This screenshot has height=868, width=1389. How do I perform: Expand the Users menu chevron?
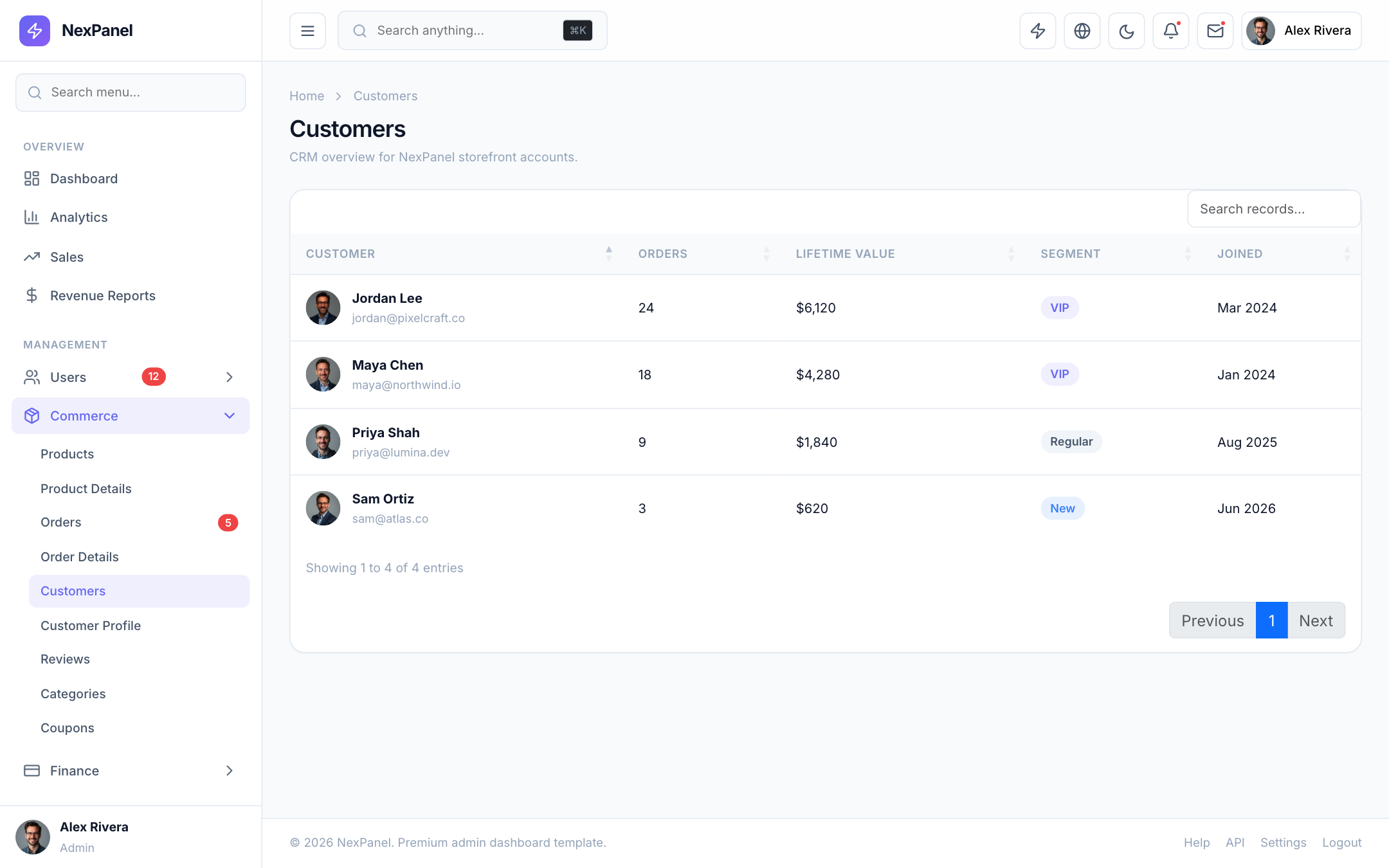(230, 377)
